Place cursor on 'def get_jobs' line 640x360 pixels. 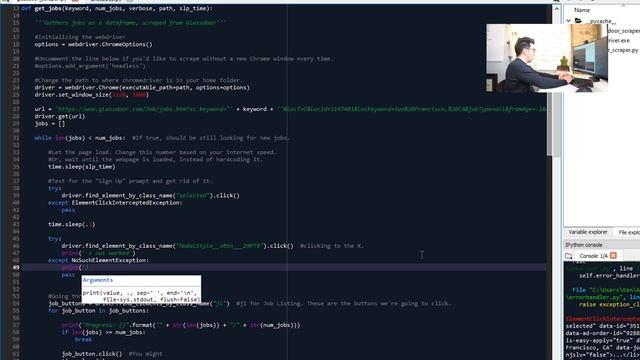point(117,8)
